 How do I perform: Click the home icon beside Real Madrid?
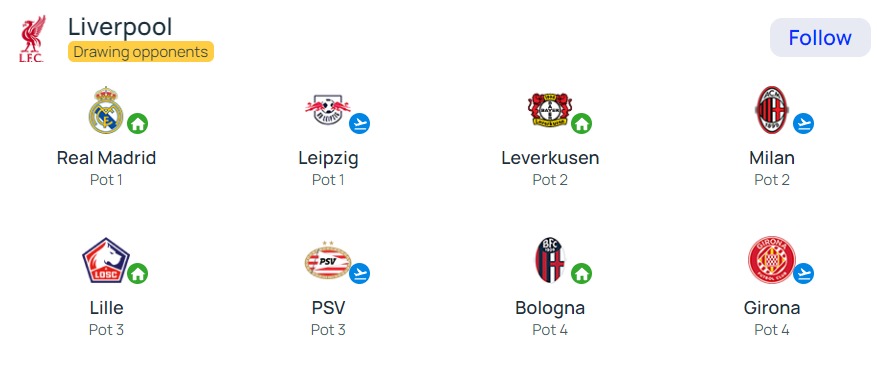click(138, 124)
